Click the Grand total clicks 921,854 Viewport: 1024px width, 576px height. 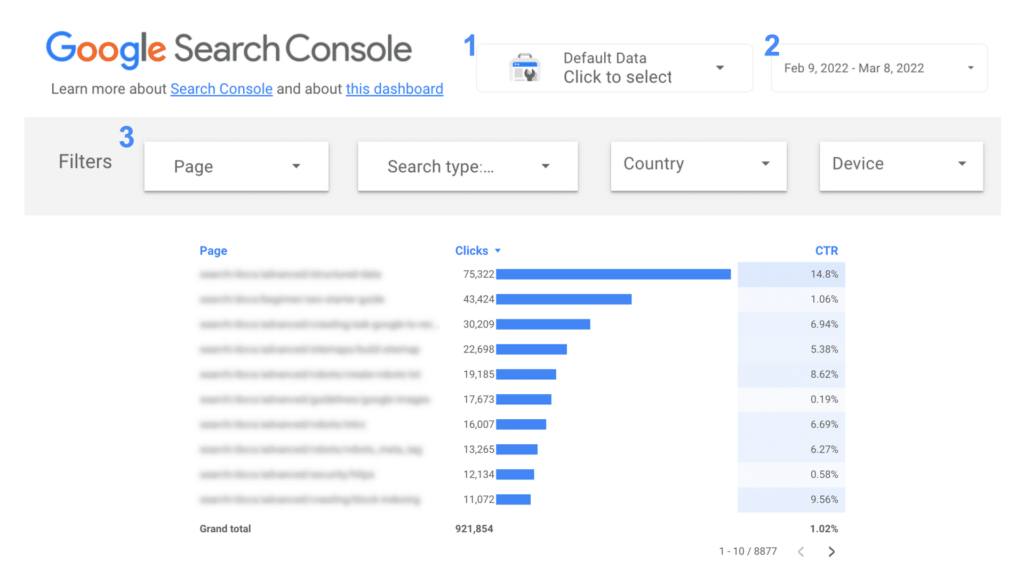pyautogui.click(x=474, y=529)
